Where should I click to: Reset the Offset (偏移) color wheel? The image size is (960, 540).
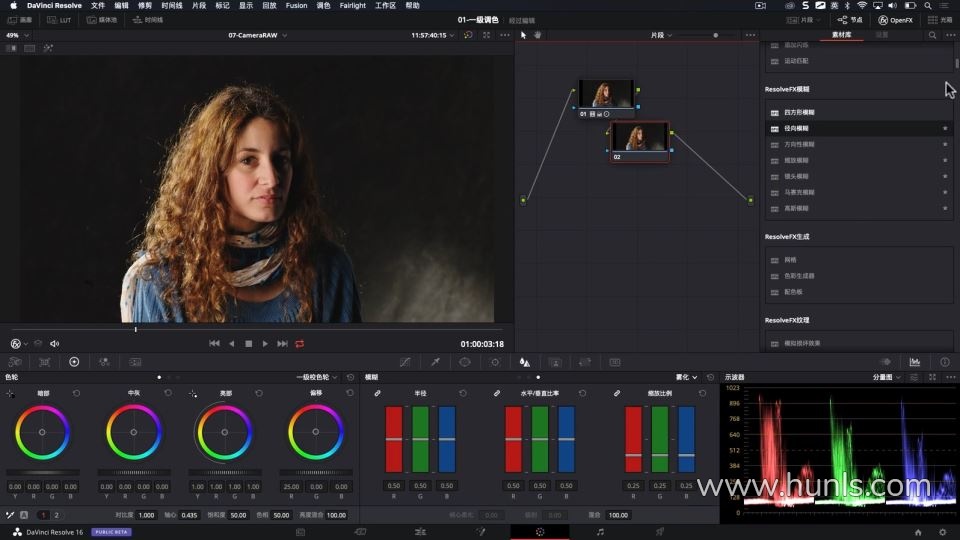[350, 393]
